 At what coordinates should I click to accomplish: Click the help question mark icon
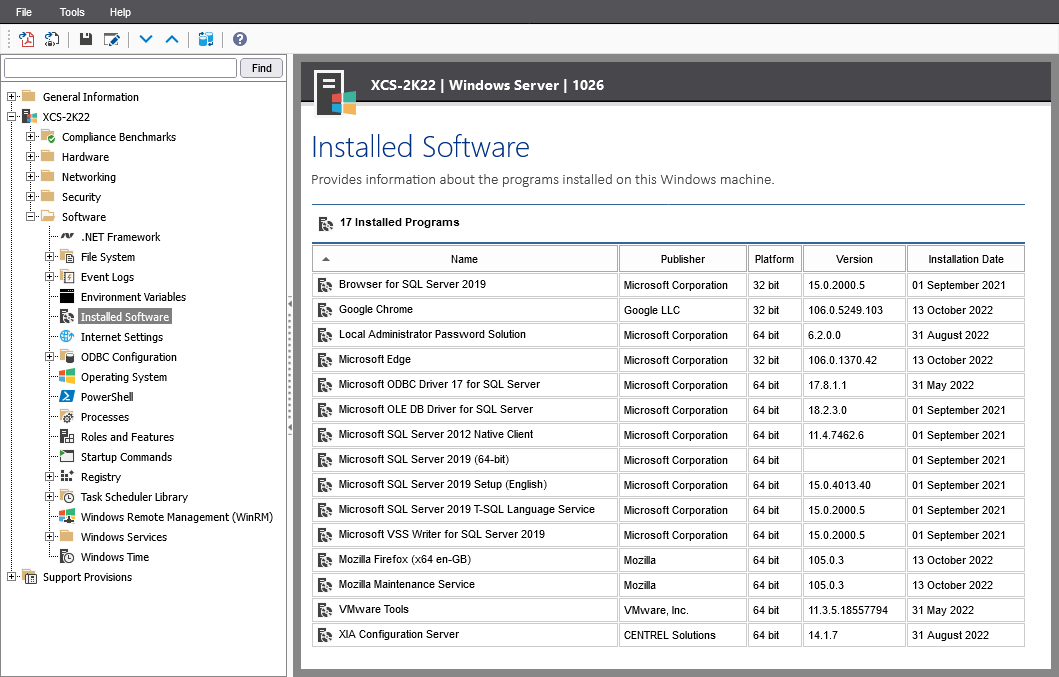(x=240, y=39)
